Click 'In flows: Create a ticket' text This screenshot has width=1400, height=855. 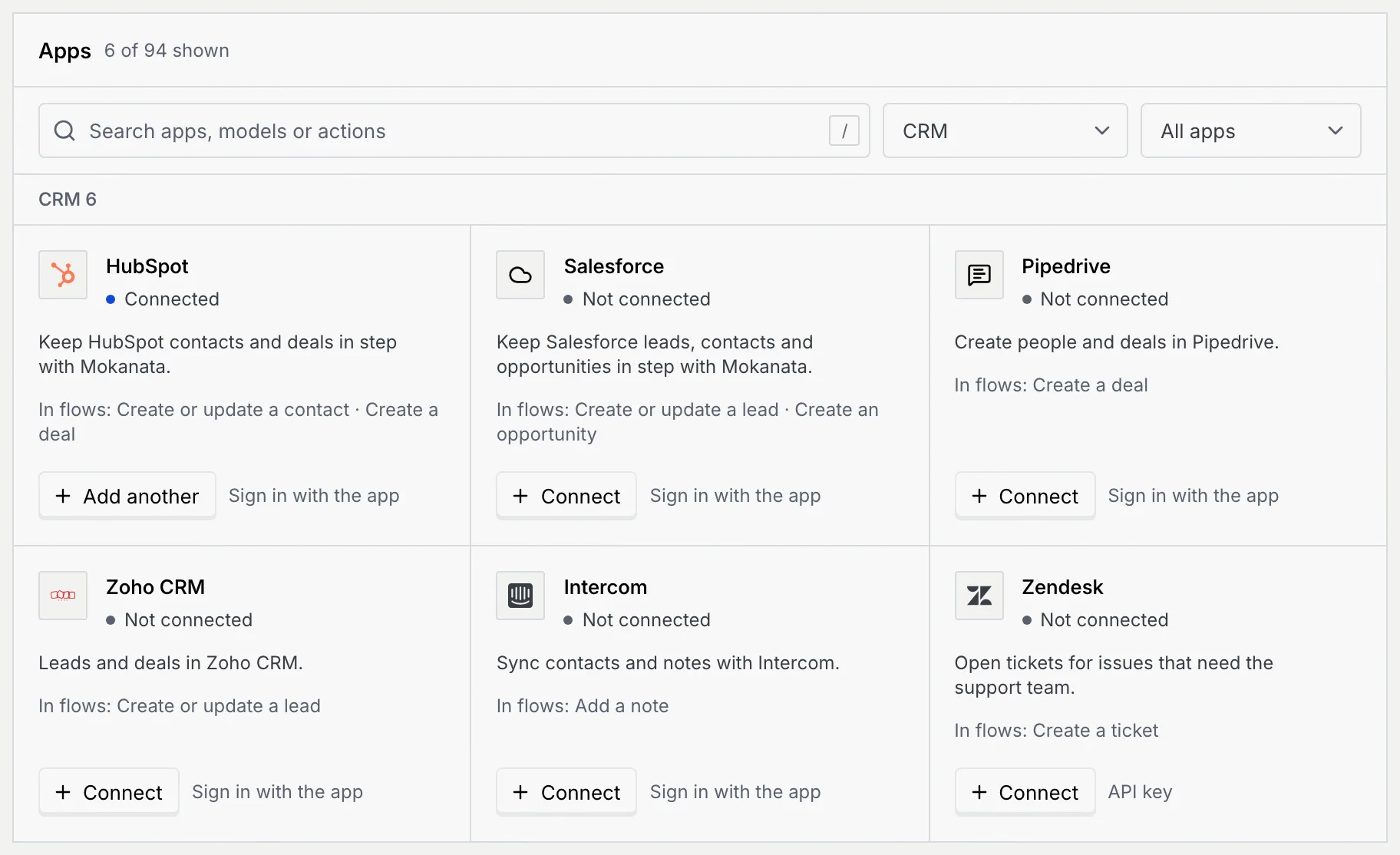(x=1056, y=731)
